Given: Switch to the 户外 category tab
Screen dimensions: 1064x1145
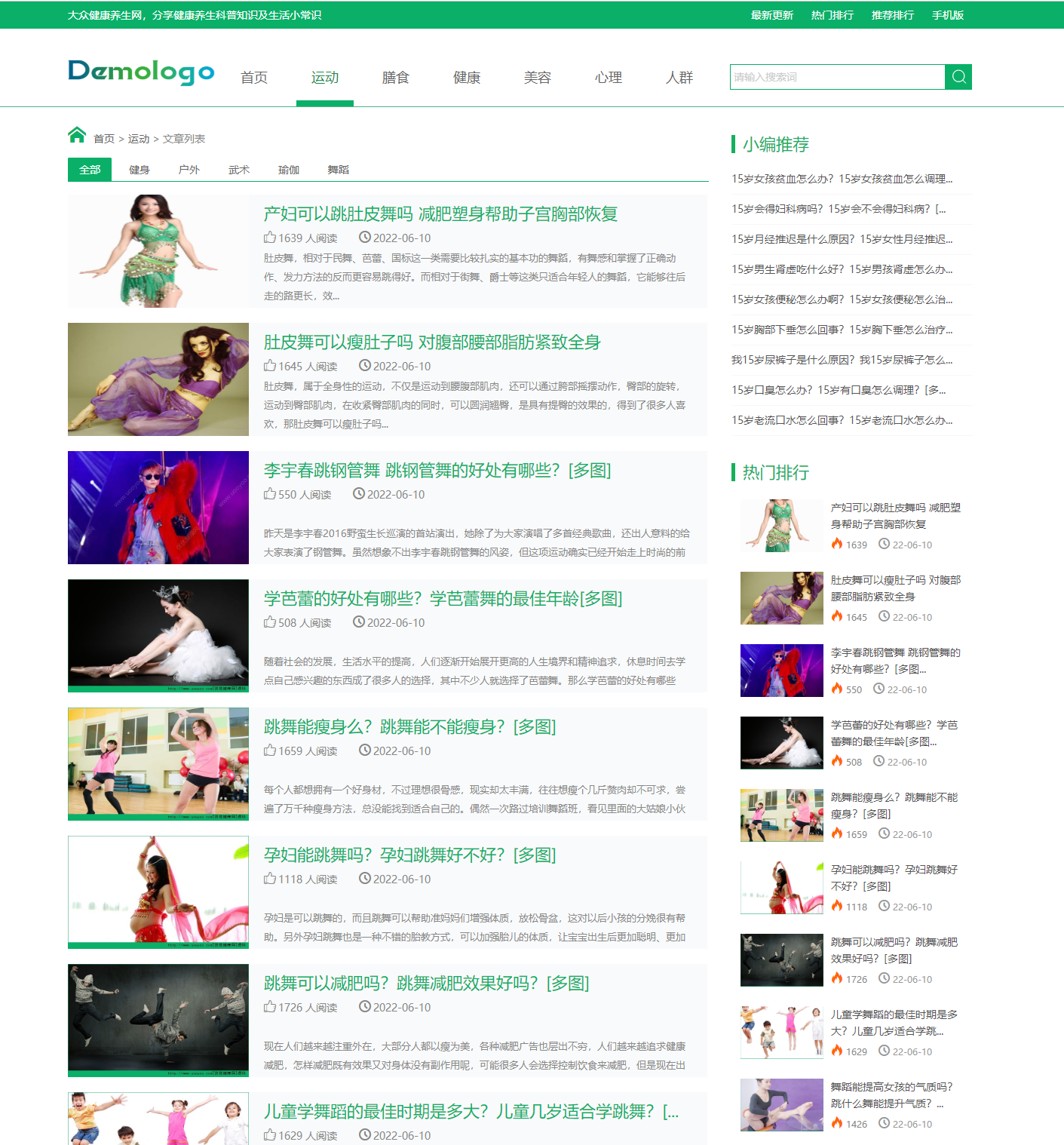Looking at the screenshot, I should coord(189,170).
